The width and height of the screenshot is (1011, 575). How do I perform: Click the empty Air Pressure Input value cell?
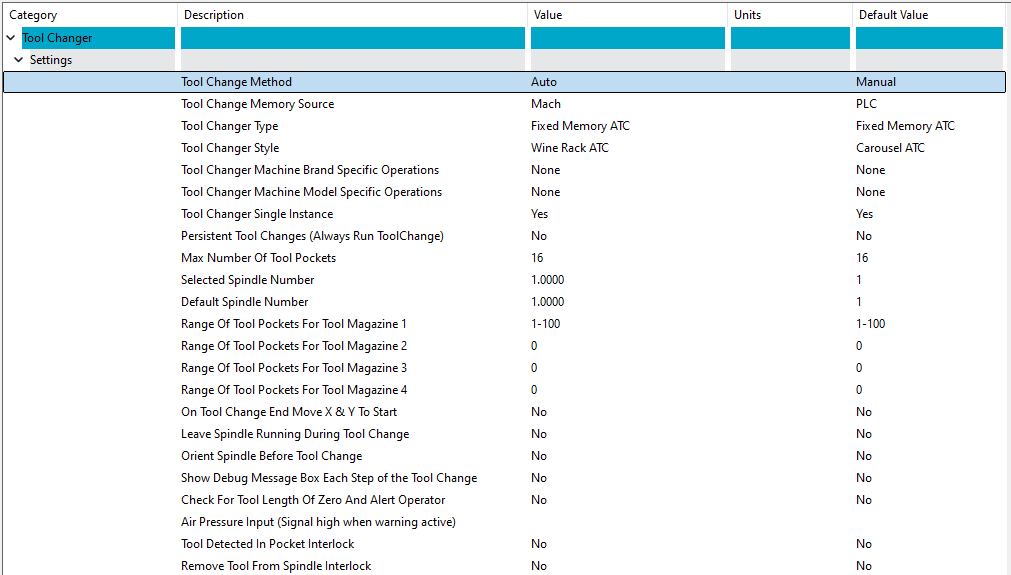(625, 522)
